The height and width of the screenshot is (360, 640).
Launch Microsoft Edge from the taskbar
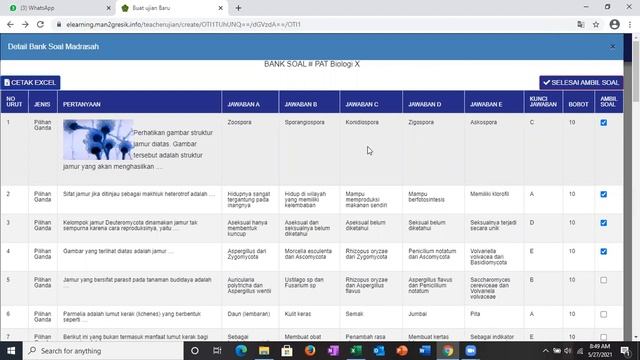coord(241,351)
